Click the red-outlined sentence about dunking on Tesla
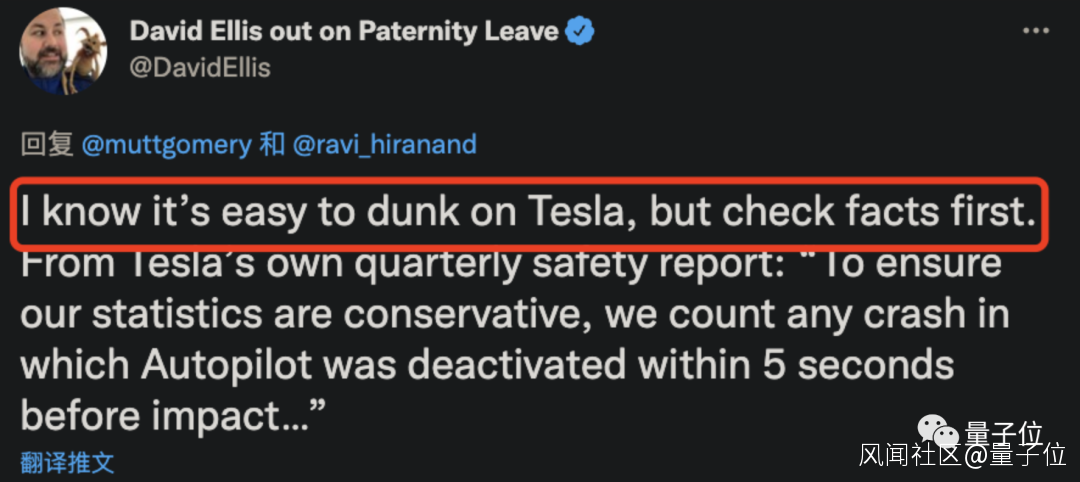 coord(528,213)
